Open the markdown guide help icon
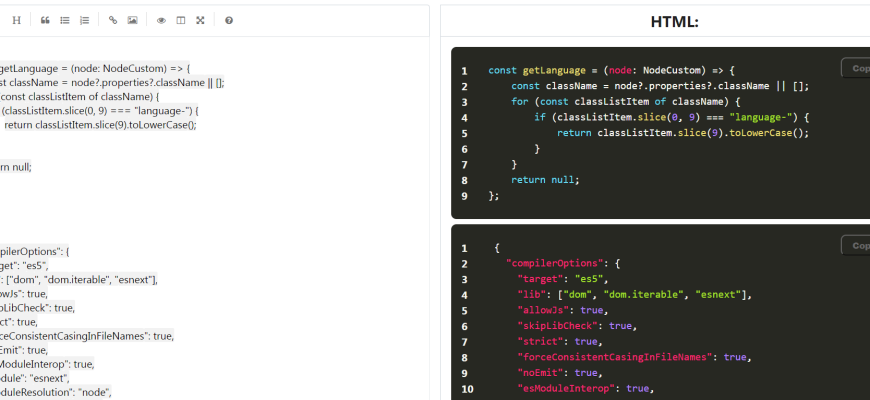Image resolution: width=870 pixels, height=400 pixels. point(229,20)
